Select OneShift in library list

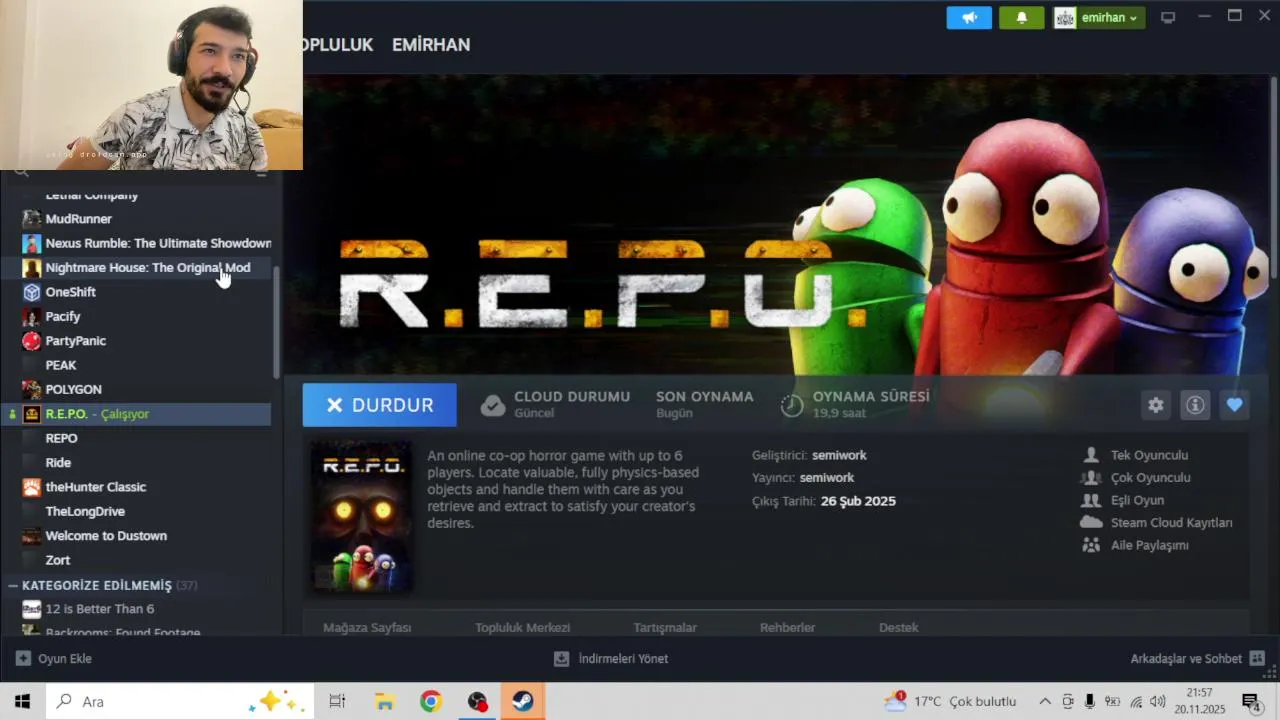[x=137, y=292]
